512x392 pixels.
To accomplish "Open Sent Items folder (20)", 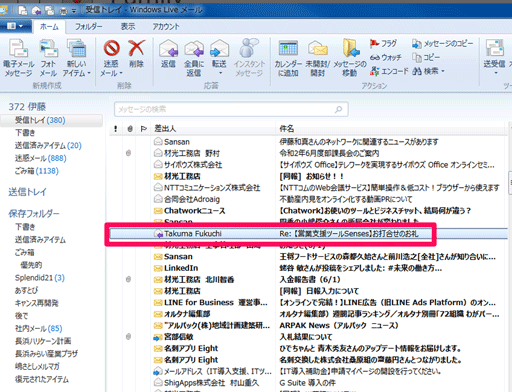I will click(x=48, y=146).
